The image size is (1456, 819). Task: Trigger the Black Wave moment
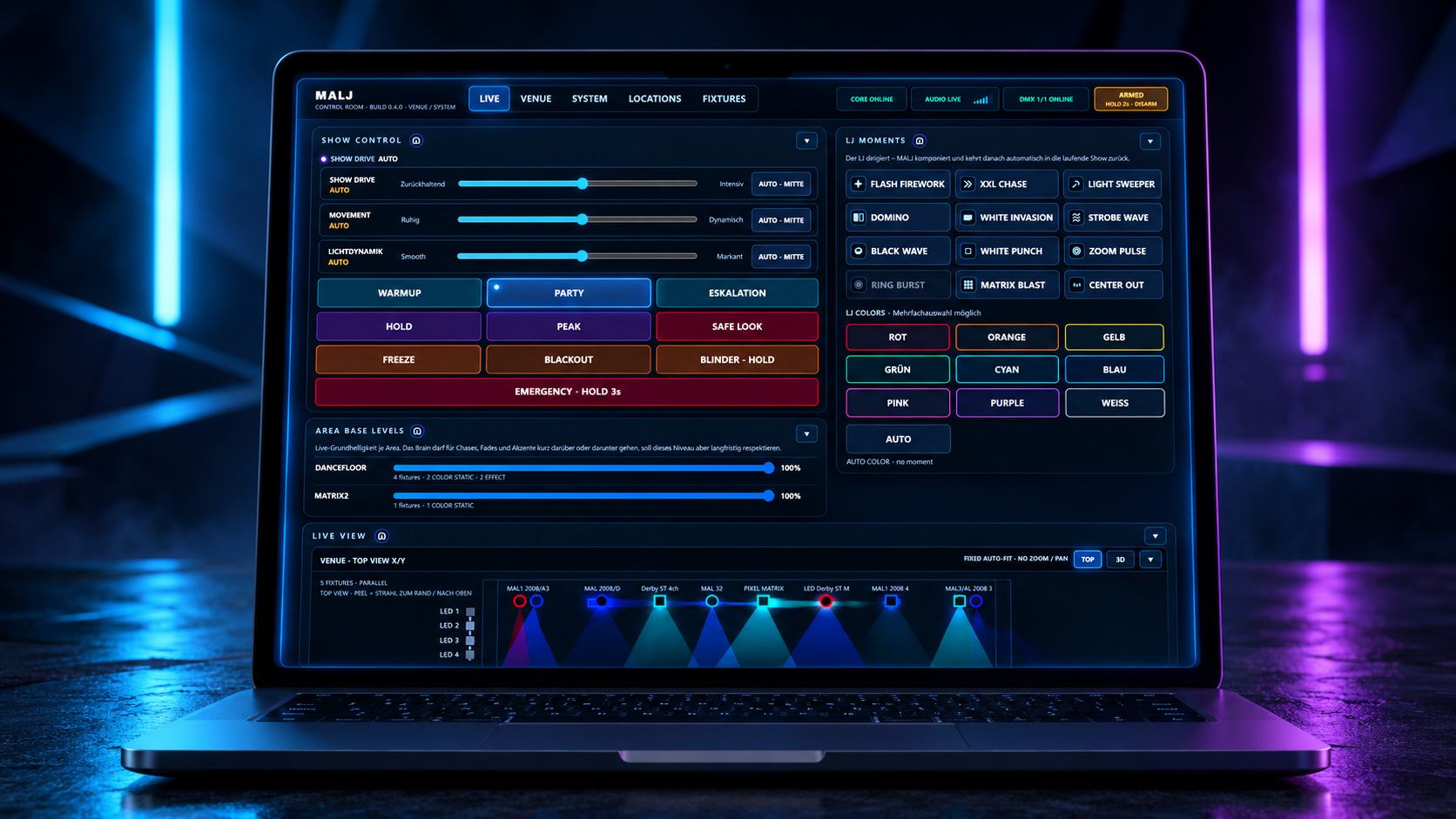click(x=898, y=251)
